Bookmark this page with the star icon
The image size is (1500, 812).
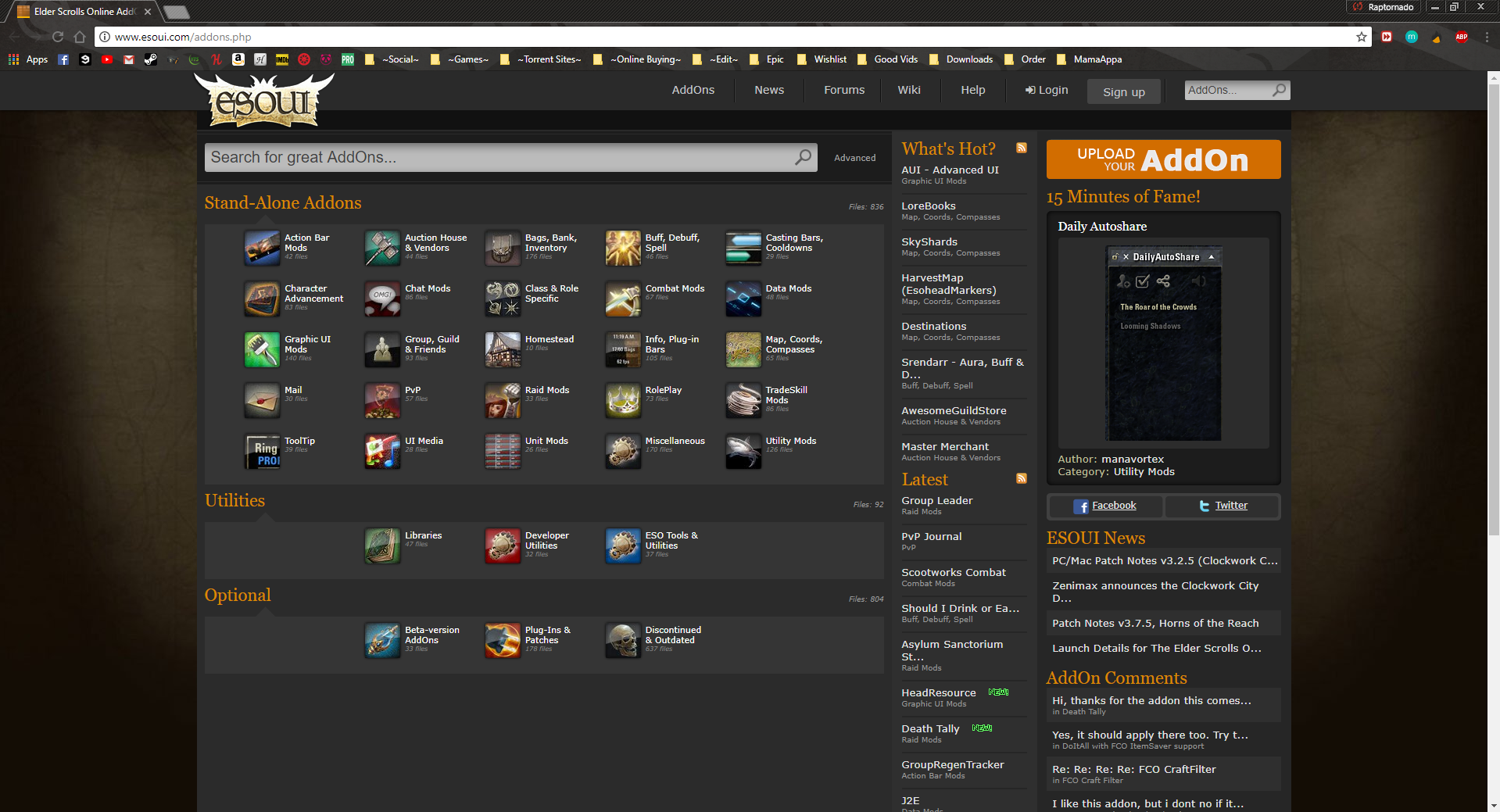coord(1362,37)
